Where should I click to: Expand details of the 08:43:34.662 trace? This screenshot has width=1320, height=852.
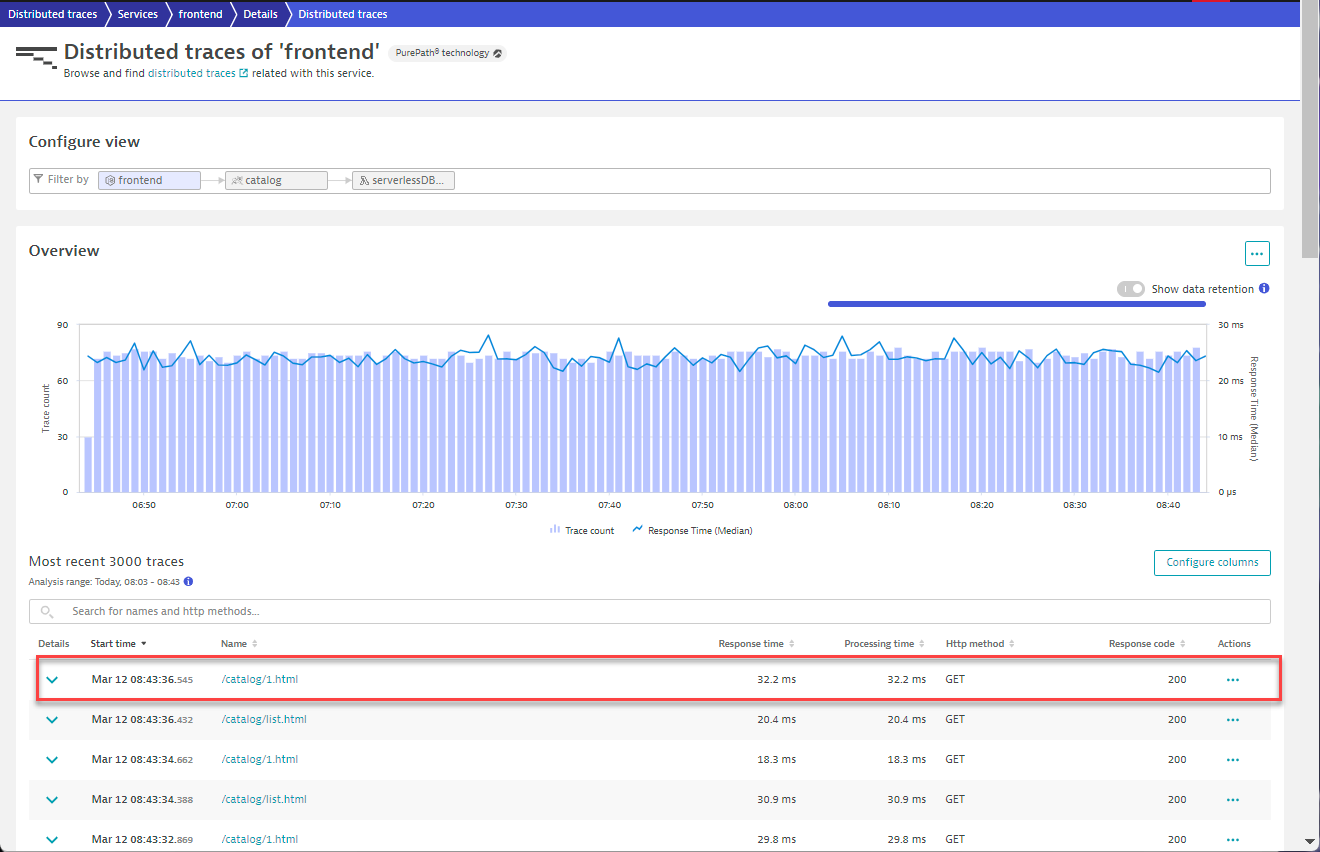tap(52, 760)
